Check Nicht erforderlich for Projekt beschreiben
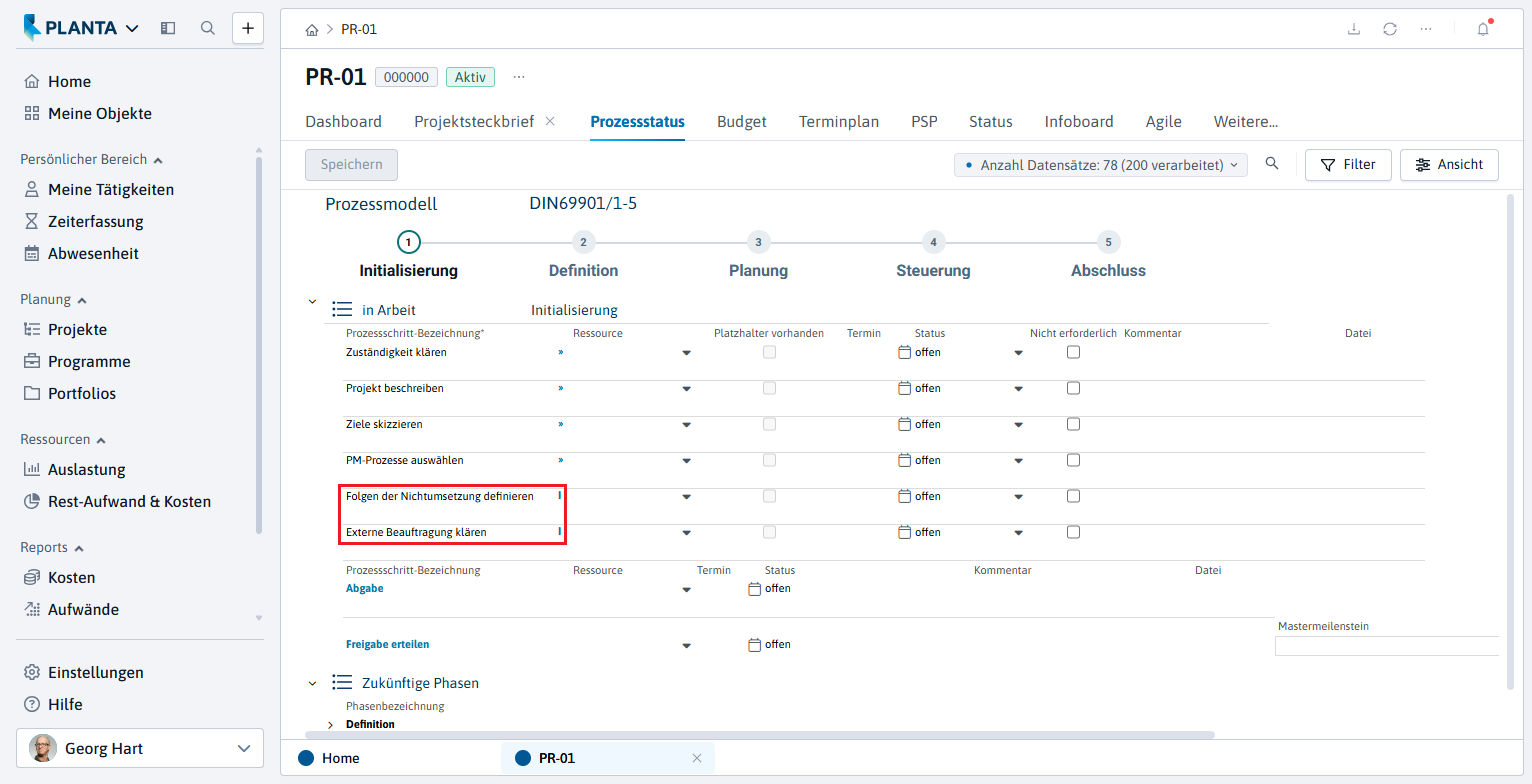 click(1073, 388)
